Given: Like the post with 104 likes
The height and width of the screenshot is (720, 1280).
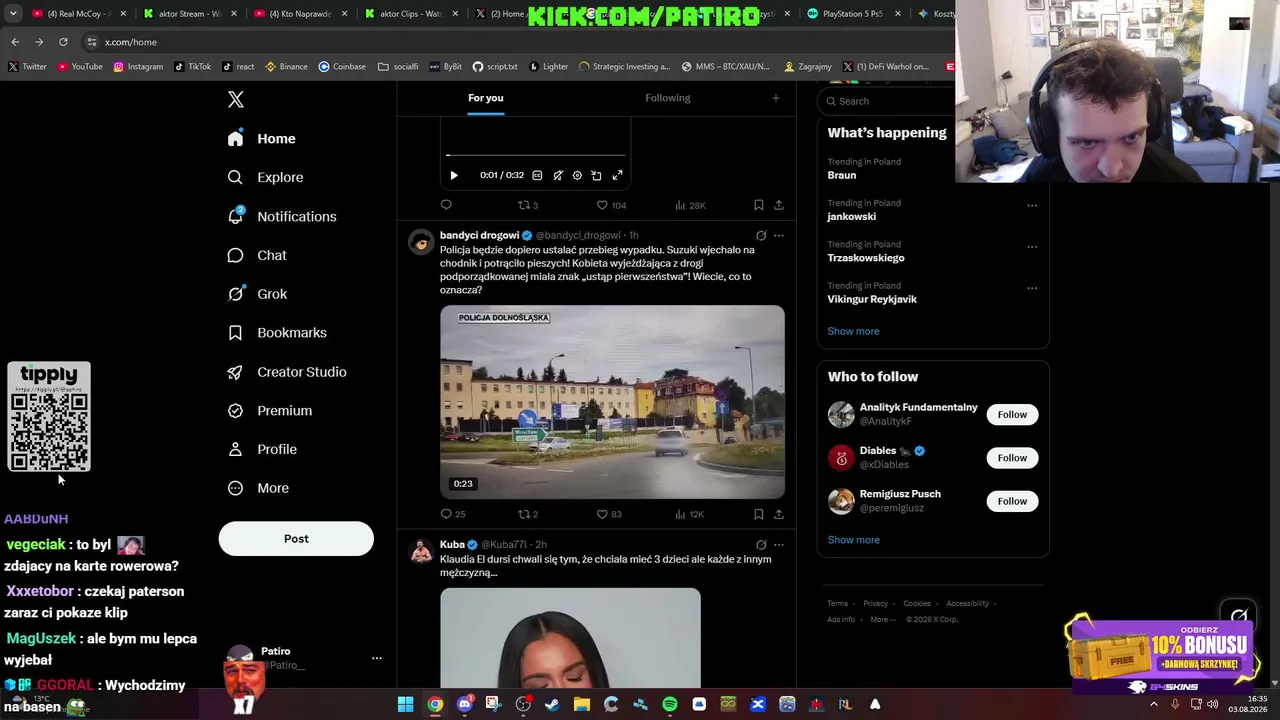Looking at the screenshot, I should 611,205.
